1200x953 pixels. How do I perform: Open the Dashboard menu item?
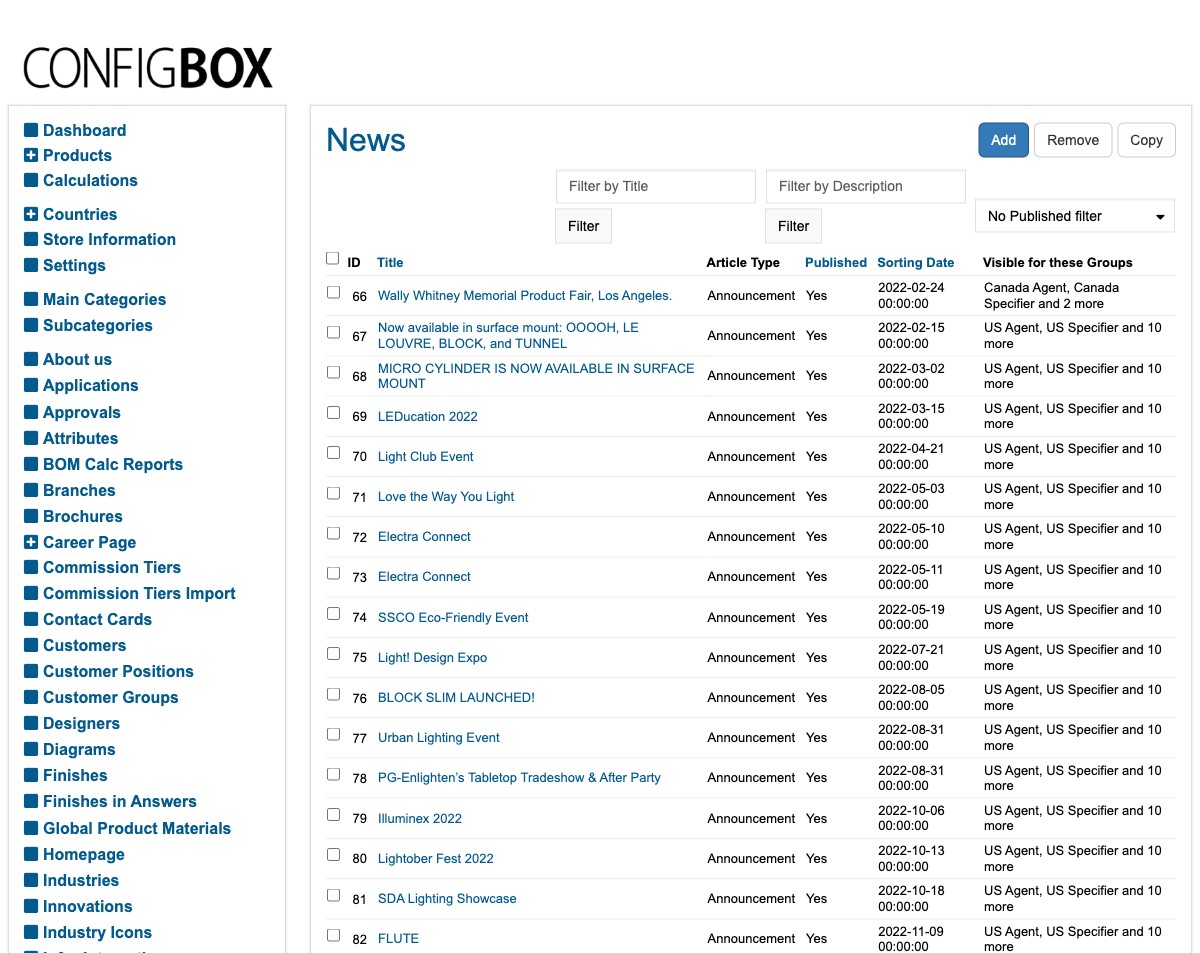[x=84, y=130]
